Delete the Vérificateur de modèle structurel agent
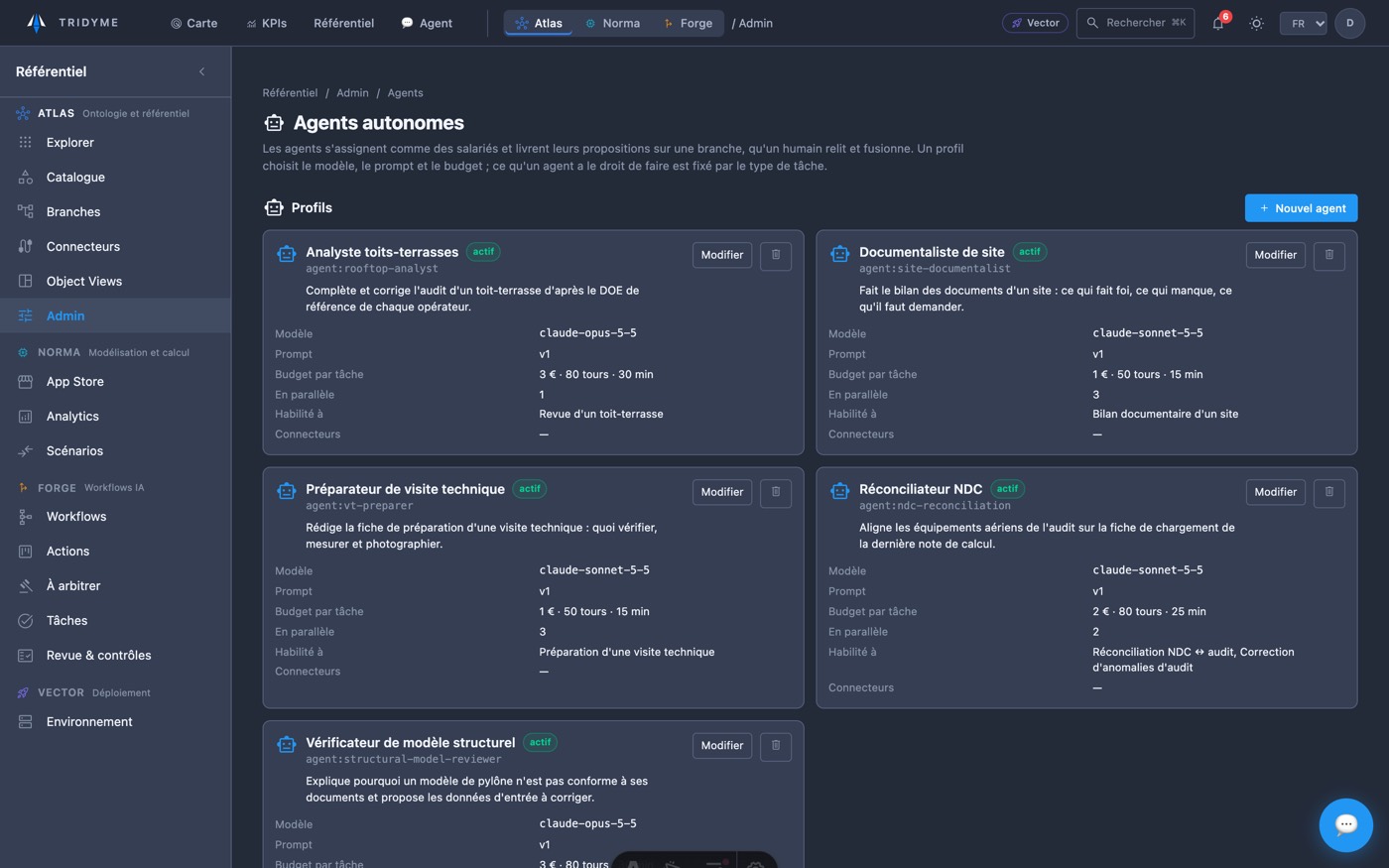Image resolution: width=1389 pixels, height=868 pixels. (x=776, y=746)
